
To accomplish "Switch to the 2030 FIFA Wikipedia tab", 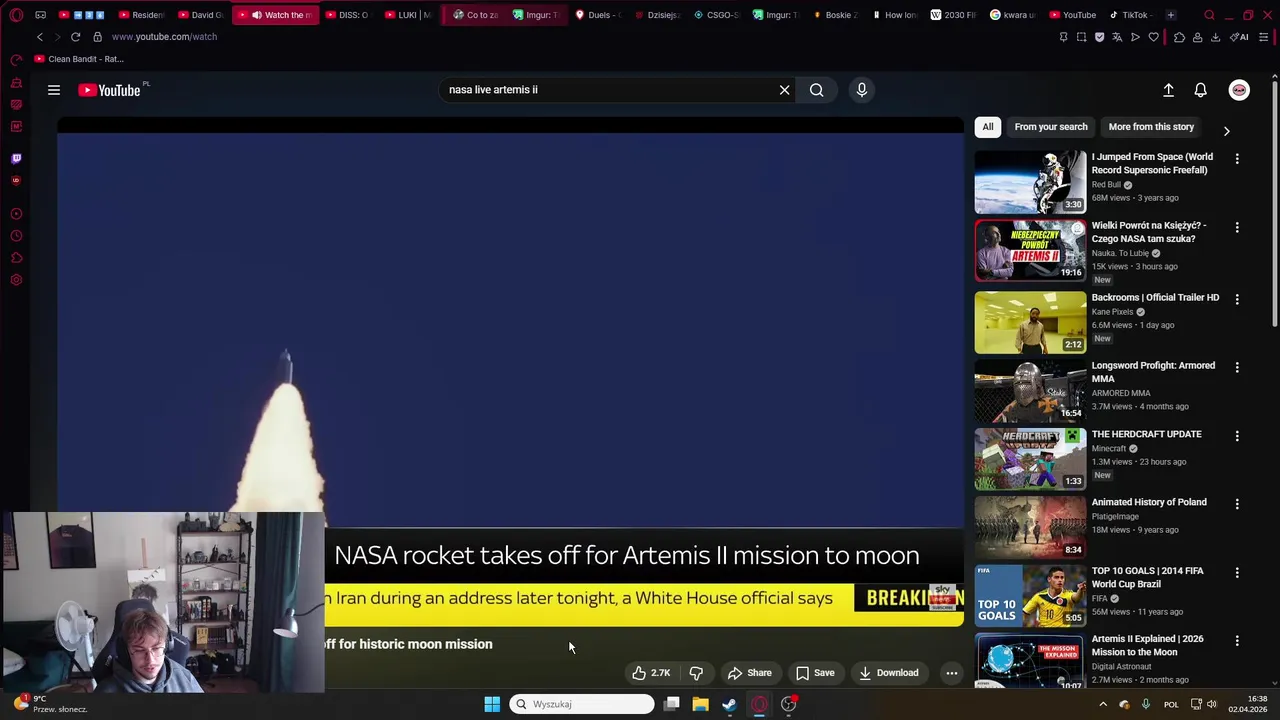I will tap(955, 15).
